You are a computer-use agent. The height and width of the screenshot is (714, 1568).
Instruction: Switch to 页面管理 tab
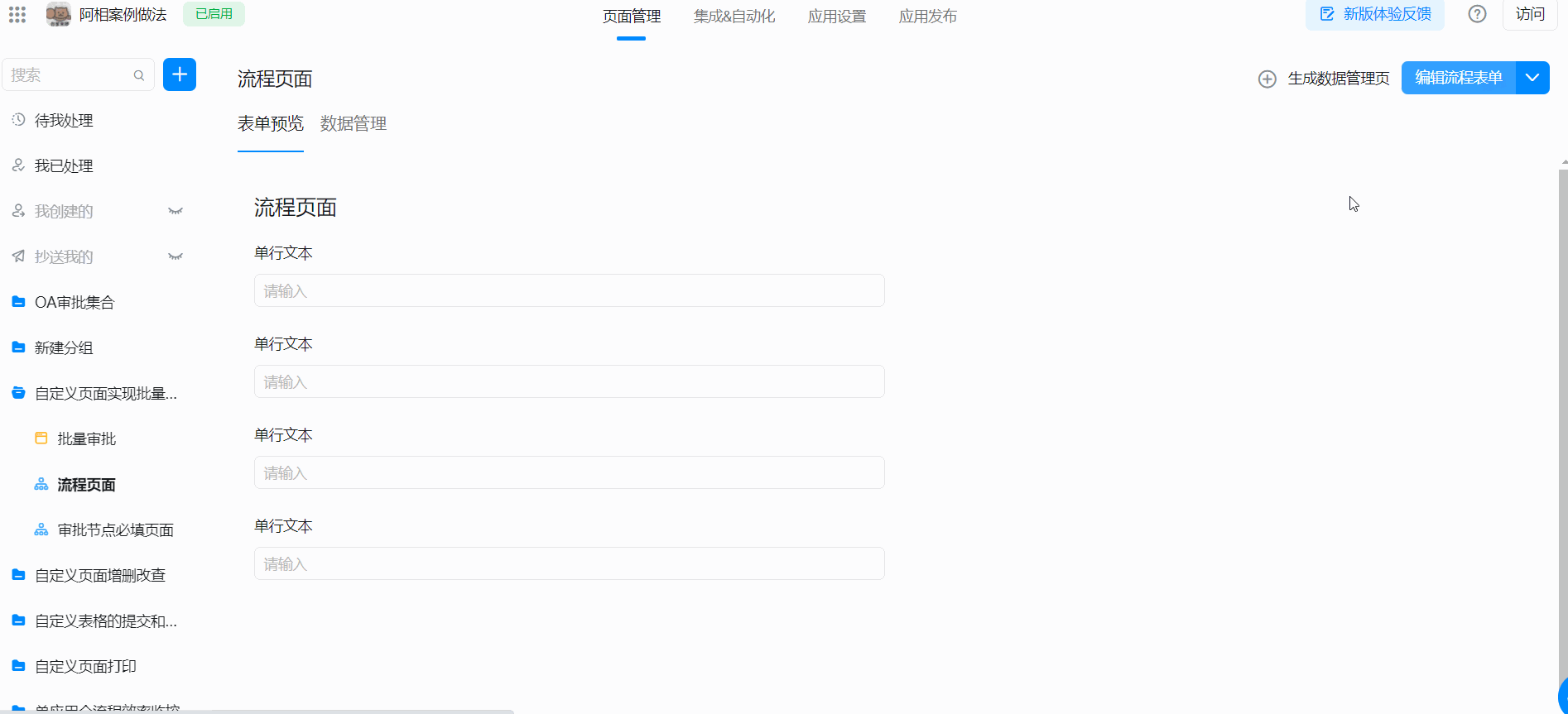(x=632, y=17)
